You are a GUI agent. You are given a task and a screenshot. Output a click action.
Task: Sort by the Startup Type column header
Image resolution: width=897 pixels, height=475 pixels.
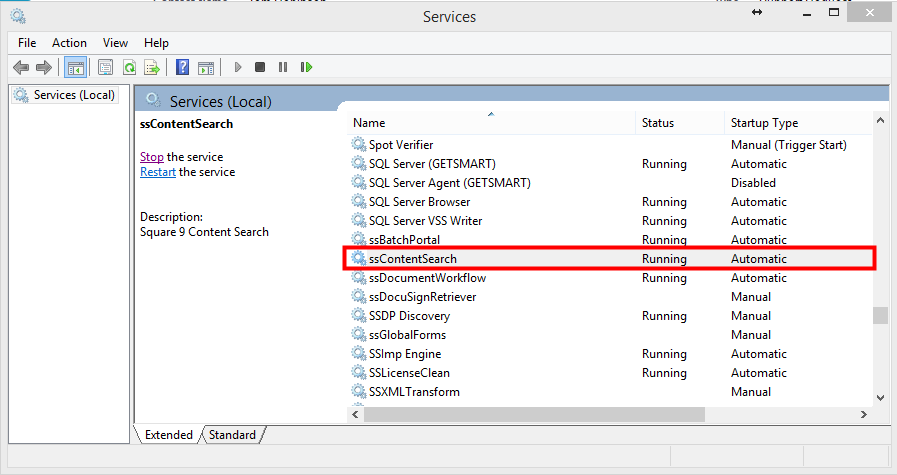[x=764, y=123]
